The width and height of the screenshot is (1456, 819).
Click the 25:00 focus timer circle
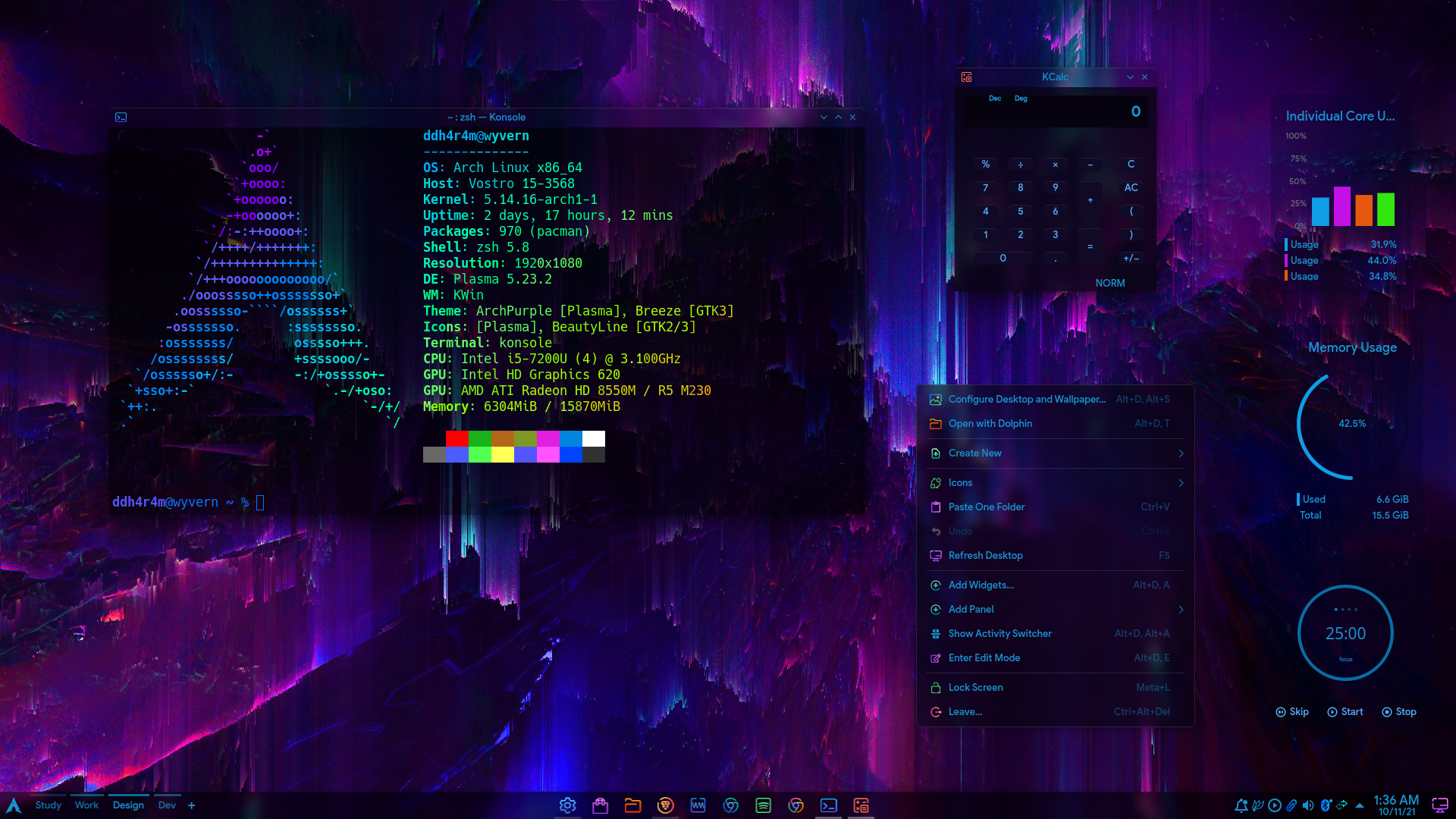point(1345,632)
